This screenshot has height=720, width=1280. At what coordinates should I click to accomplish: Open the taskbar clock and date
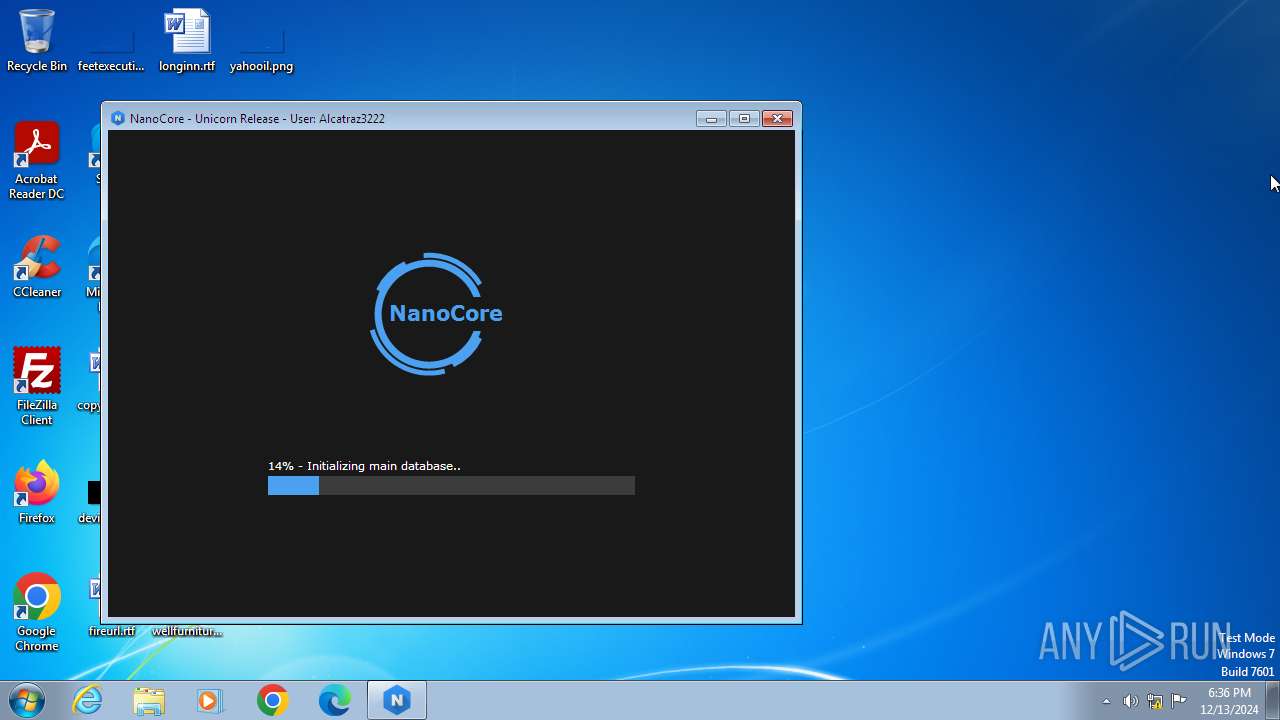(1229, 701)
